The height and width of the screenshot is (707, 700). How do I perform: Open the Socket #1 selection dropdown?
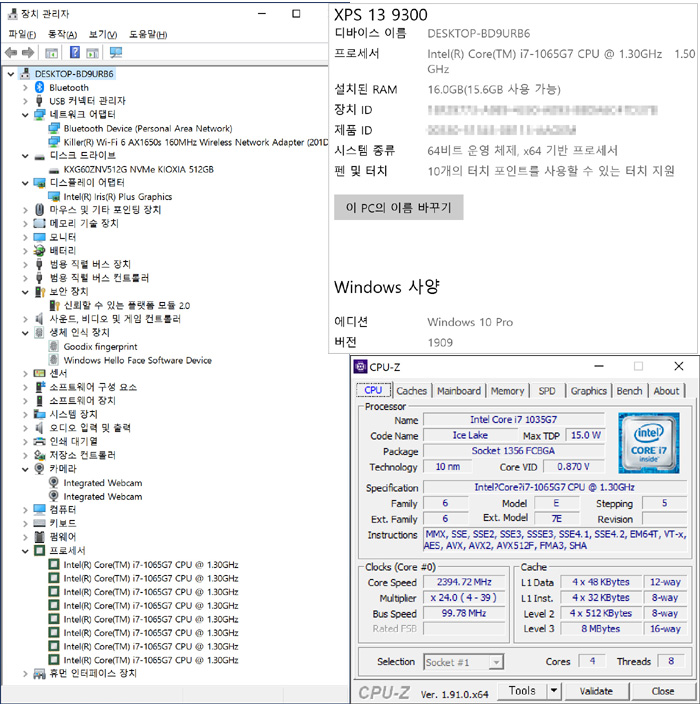496,662
